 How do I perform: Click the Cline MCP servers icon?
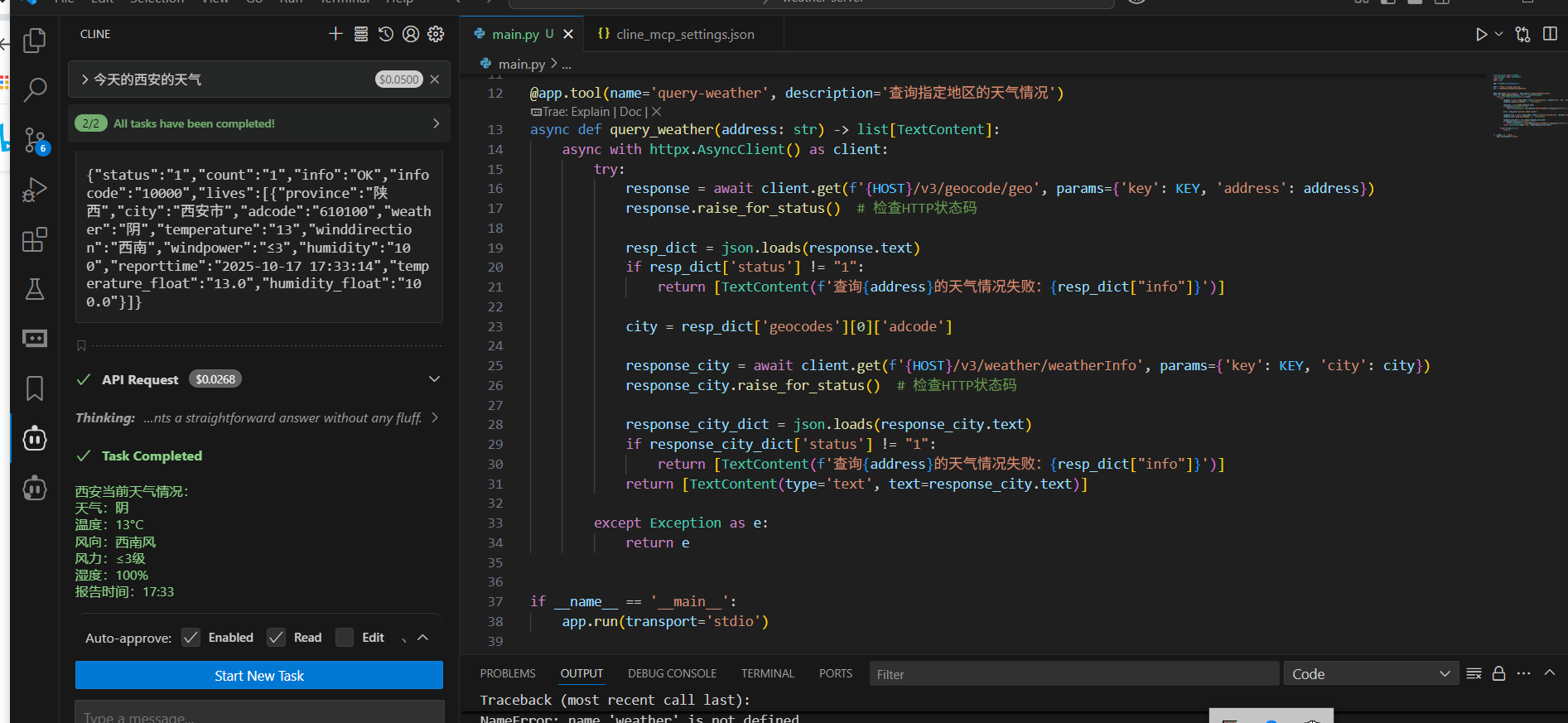(361, 34)
